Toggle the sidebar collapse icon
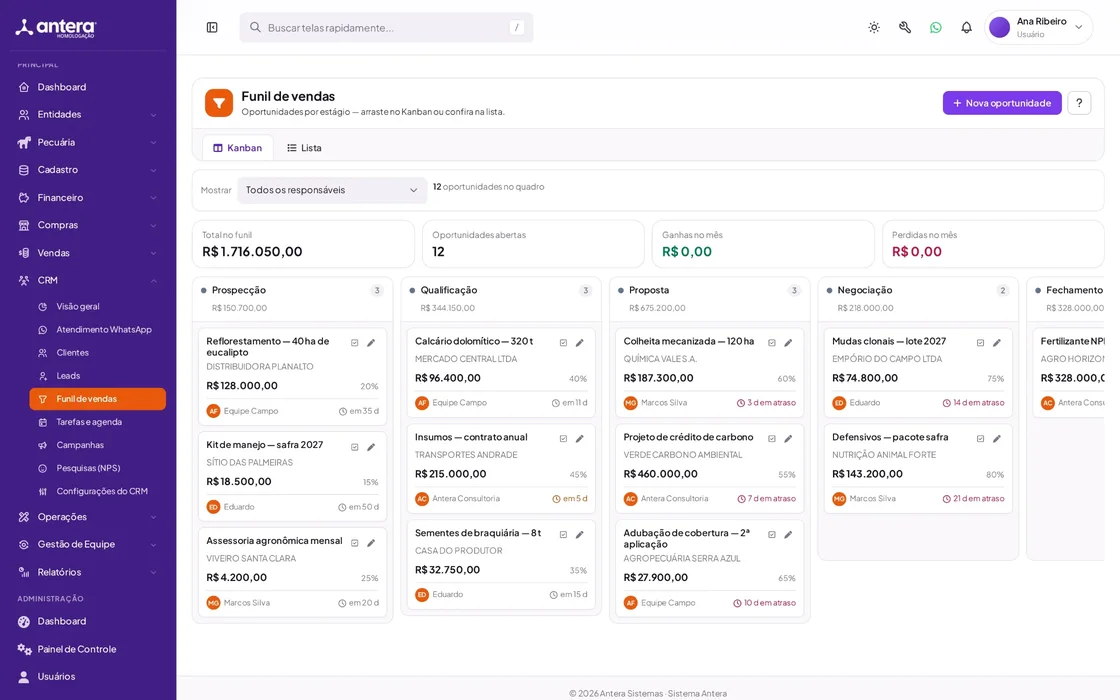The image size is (1120, 700). (x=212, y=27)
